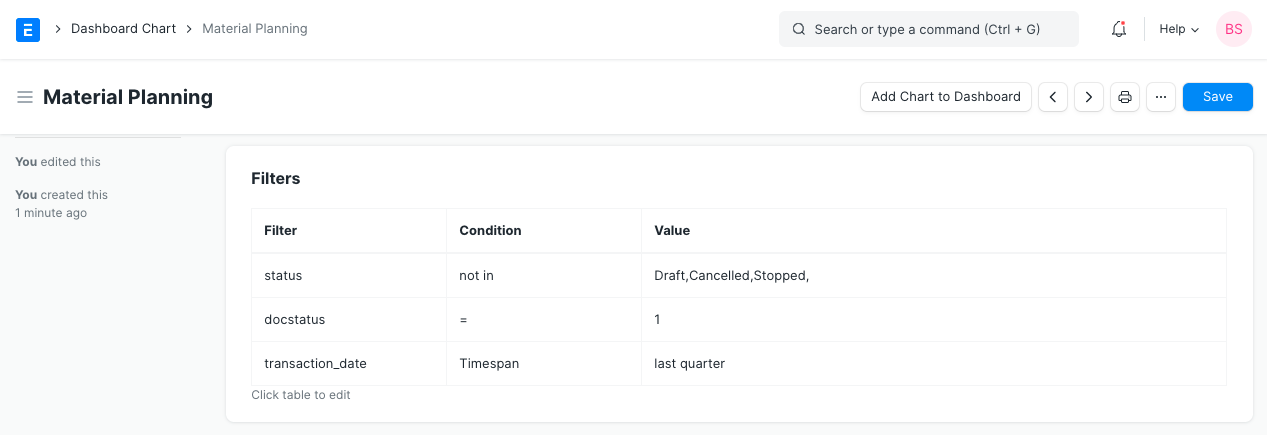Image resolution: width=1267 pixels, height=435 pixels.
Task: Toggle the sidebar hamburger menu icon
Action: 25,97
